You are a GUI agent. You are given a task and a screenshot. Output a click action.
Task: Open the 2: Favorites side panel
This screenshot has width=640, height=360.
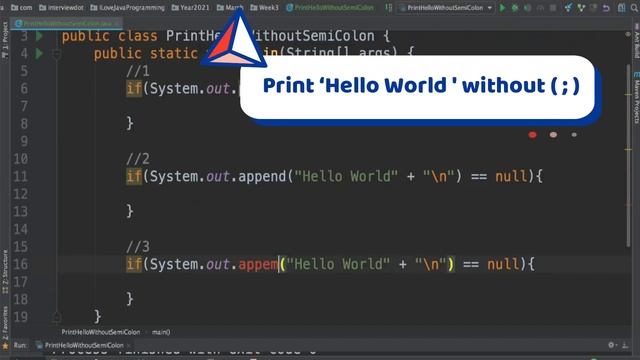5,327
